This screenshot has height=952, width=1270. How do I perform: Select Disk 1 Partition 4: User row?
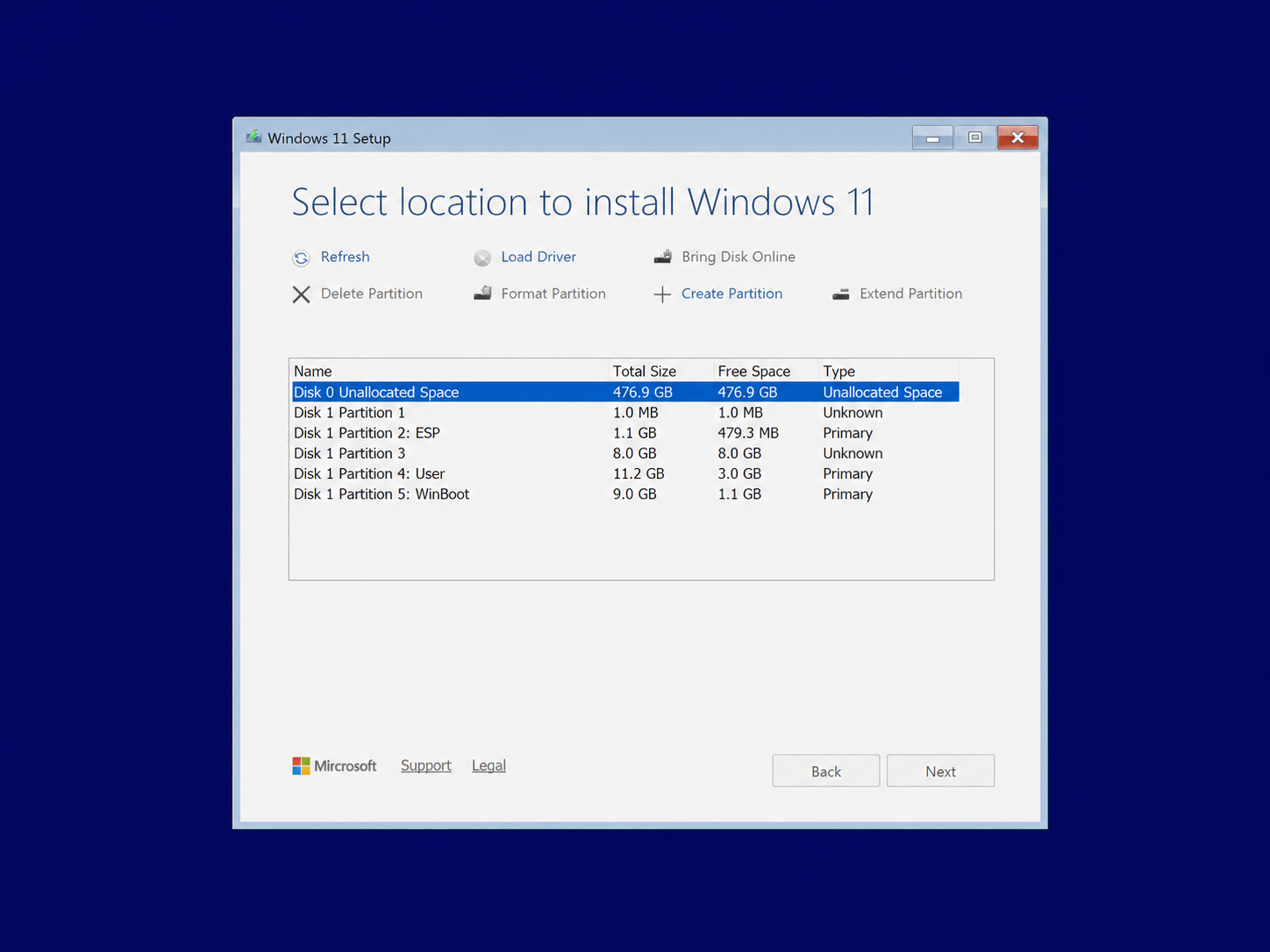(x=625, y=473)
